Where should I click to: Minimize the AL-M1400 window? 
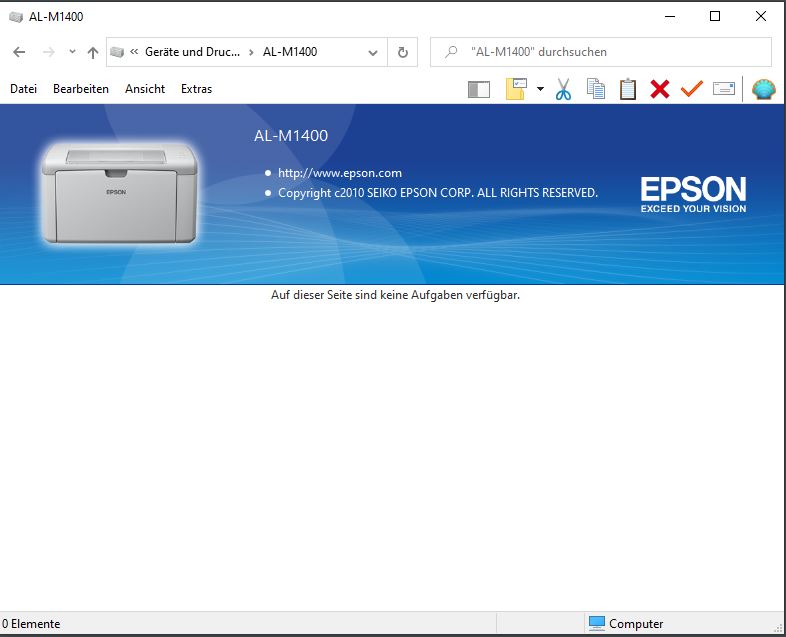click(670, 17)
